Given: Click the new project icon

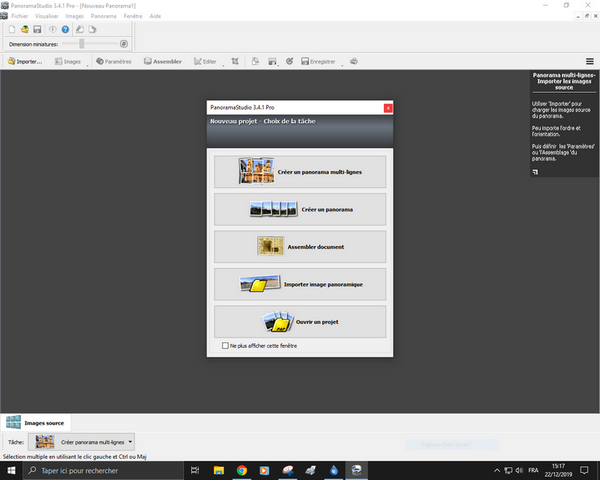Looking at the screenshot, I should pos(12,29).
